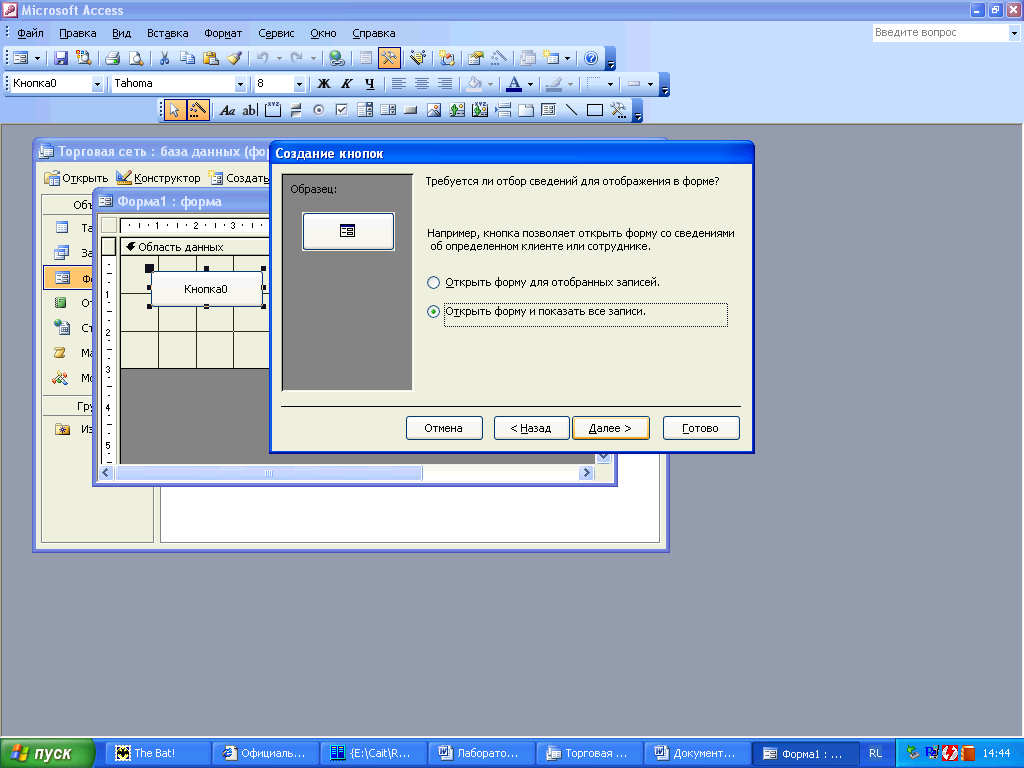Click the Save icon in the toolbar

(x=61, y=58)
